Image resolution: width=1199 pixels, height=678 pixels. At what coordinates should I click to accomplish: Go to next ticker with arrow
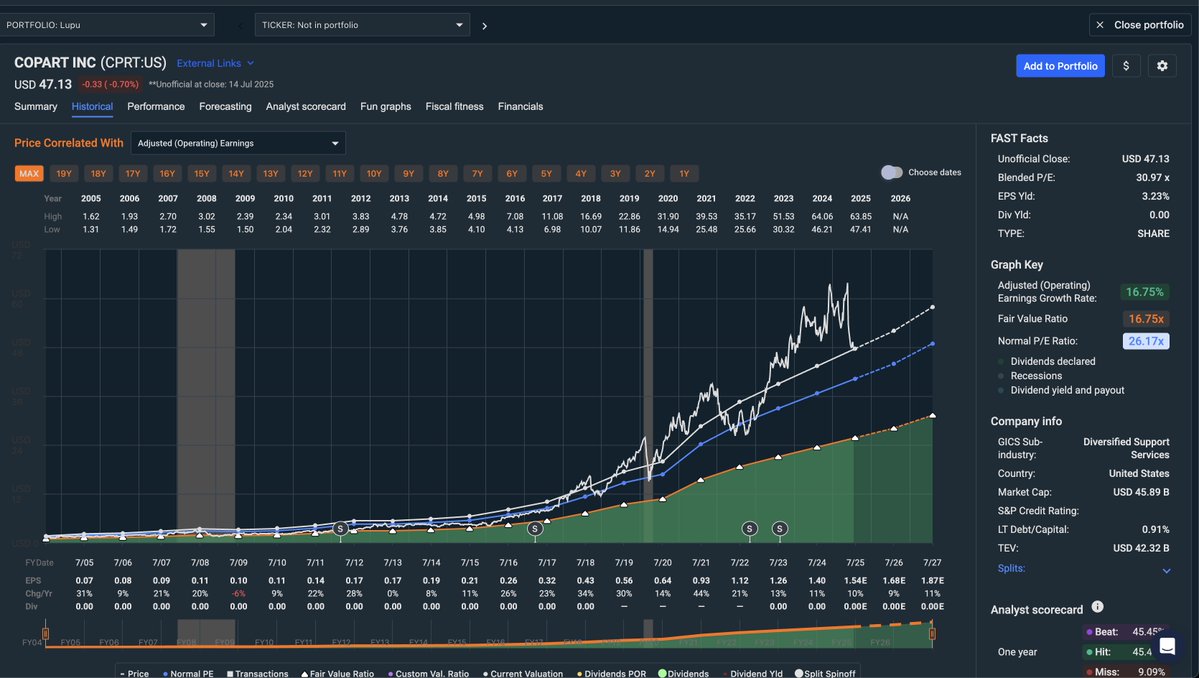point(484,25)
